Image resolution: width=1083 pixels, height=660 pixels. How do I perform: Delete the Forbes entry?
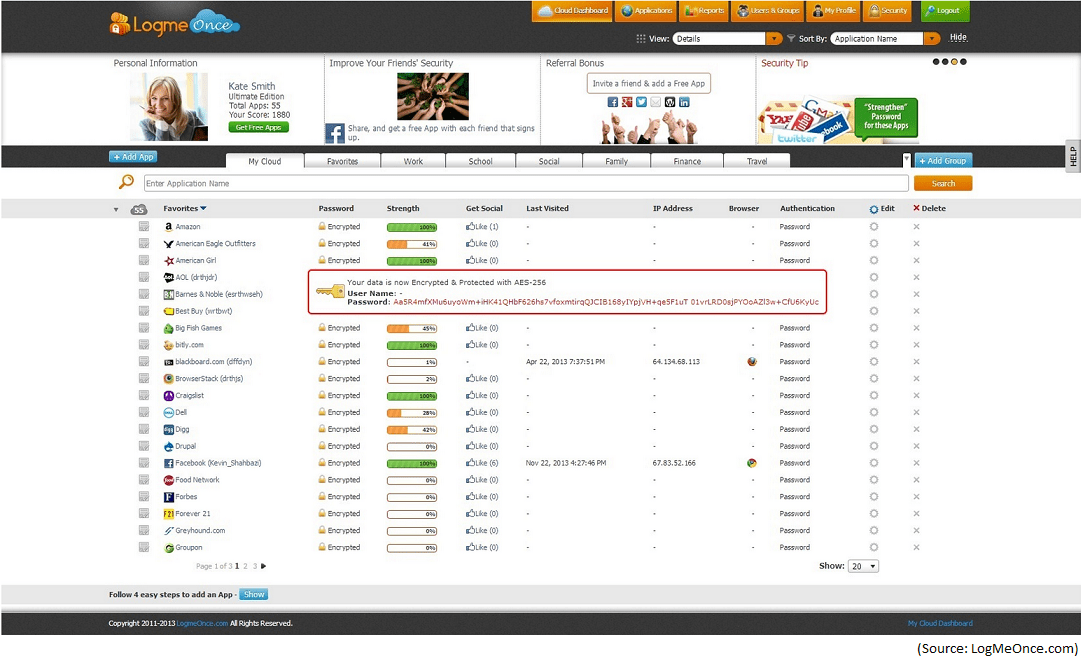917,497
